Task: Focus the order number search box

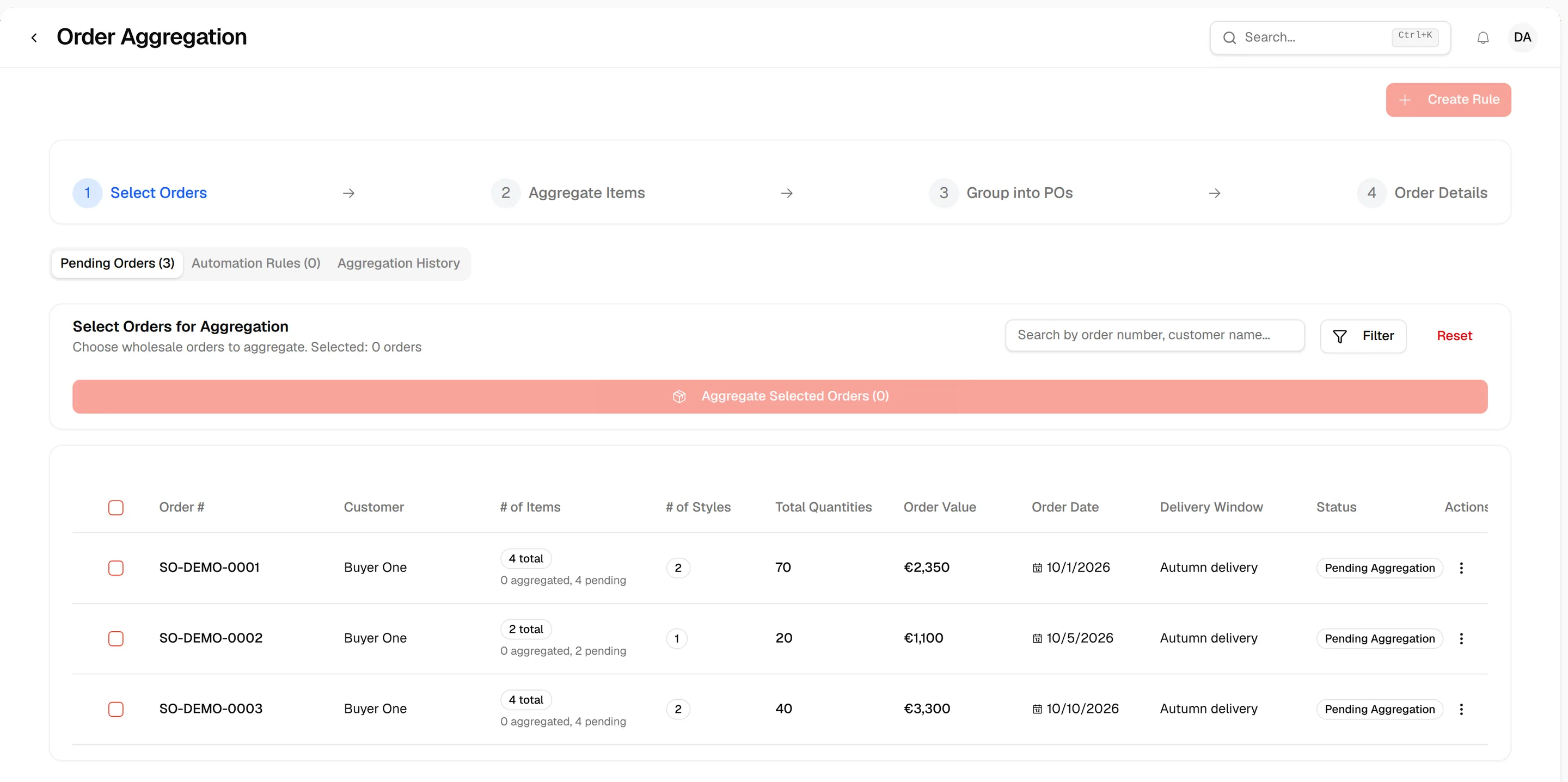Action: tap(1155, 335)
